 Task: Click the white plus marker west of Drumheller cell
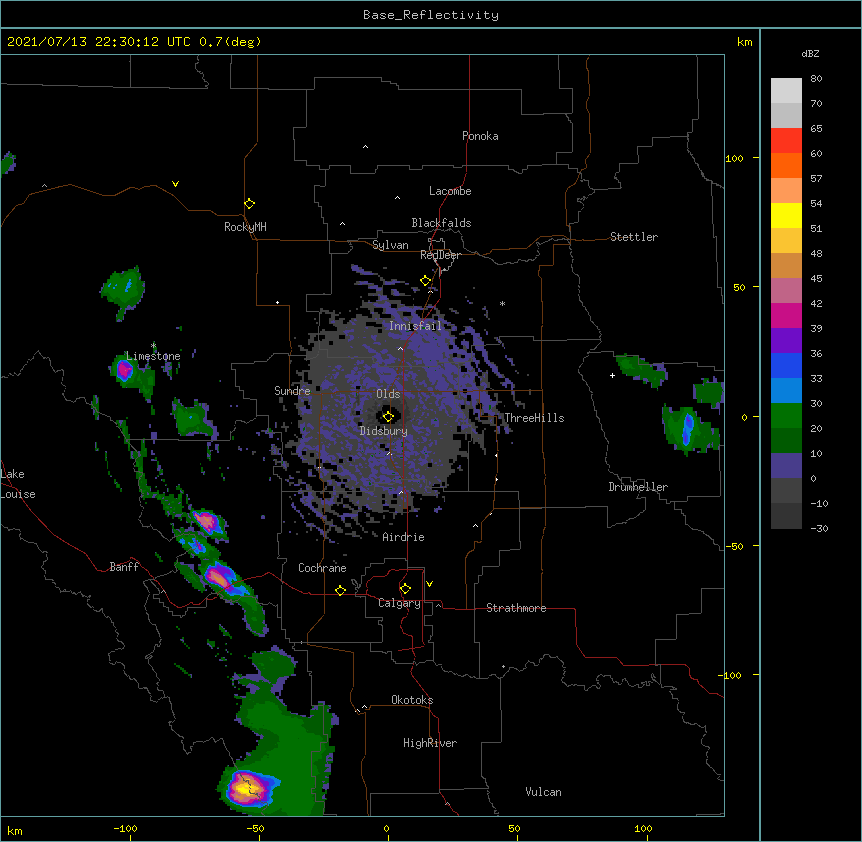coord(612,375)
